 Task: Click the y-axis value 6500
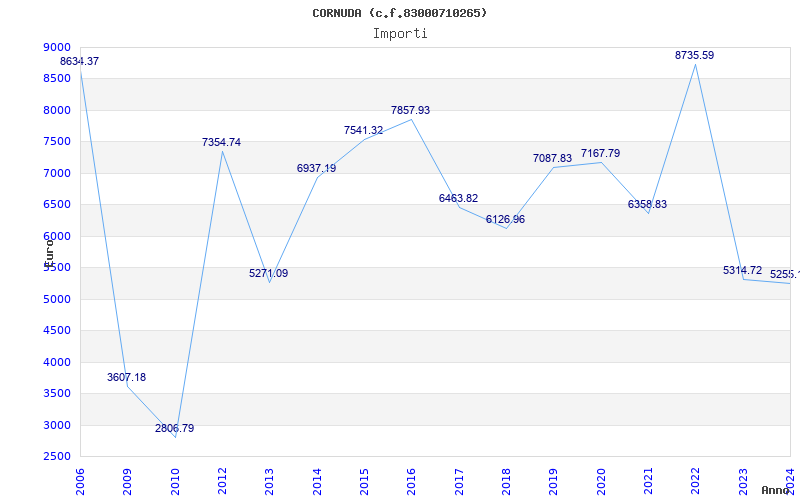click(x=57, y=205)
